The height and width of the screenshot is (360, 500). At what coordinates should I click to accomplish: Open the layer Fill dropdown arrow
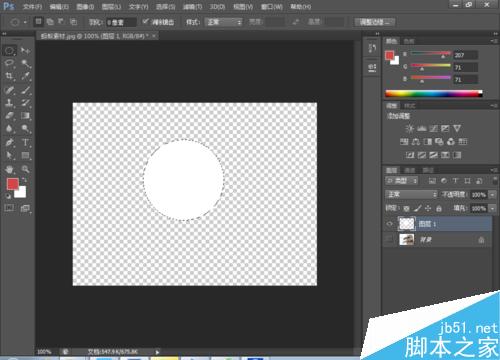[x=492, y=208]
